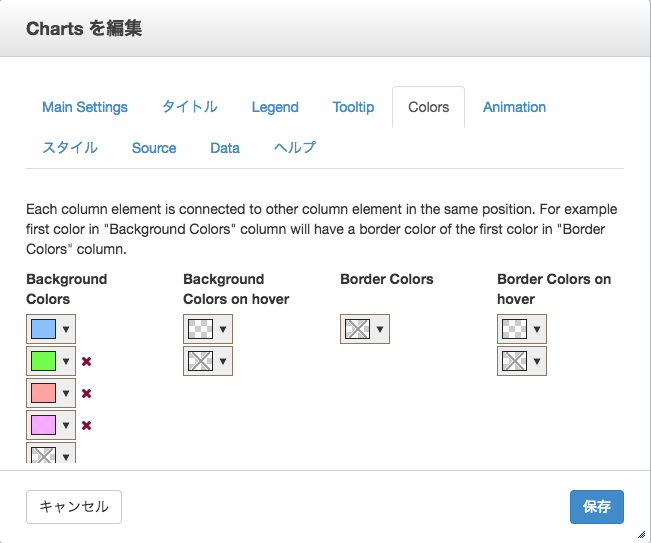Click the first transparent hover background swatch
The height and width of the screenshot is (543, 651).
(201, 329)
